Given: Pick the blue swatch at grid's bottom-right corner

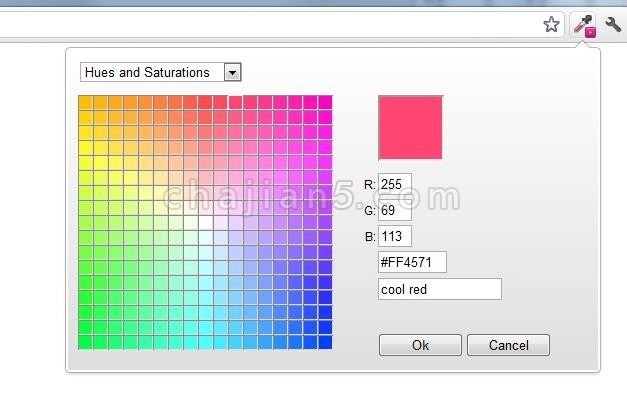Looking at the screenshot, I should coord(325,342).
